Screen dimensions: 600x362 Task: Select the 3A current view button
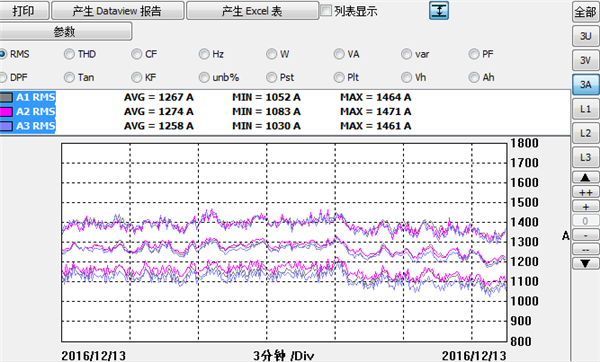point(585,85)
